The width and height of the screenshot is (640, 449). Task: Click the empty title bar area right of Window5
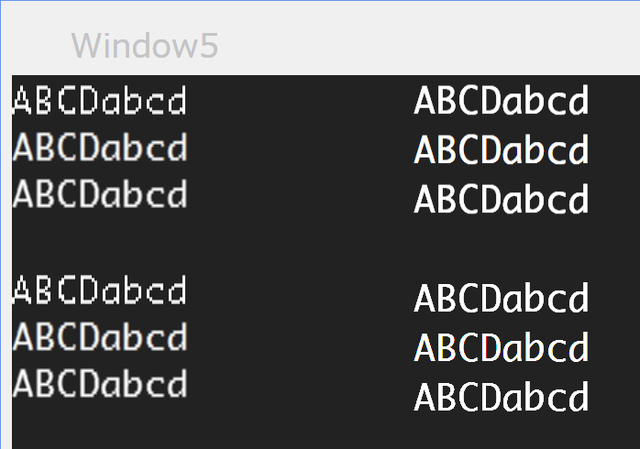tap(429, 45)
